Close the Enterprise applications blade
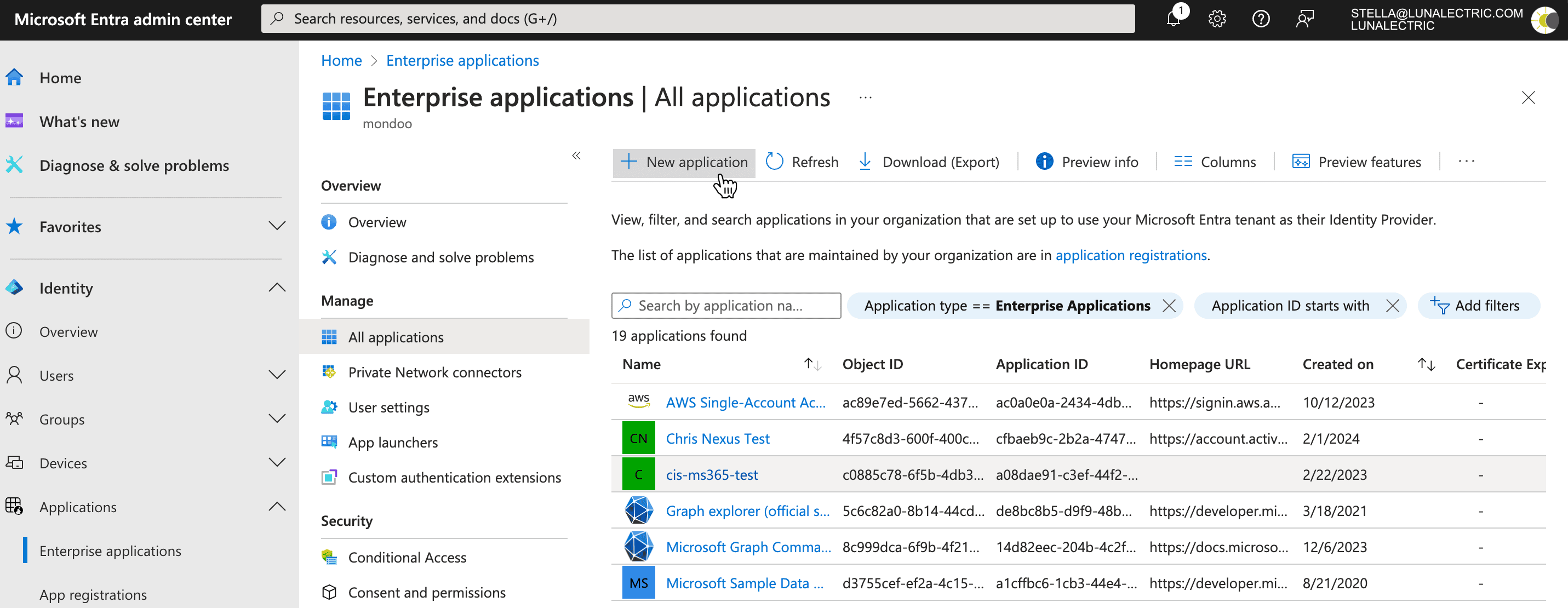This screenshot has height=608, width=1568. [1527, 98]
